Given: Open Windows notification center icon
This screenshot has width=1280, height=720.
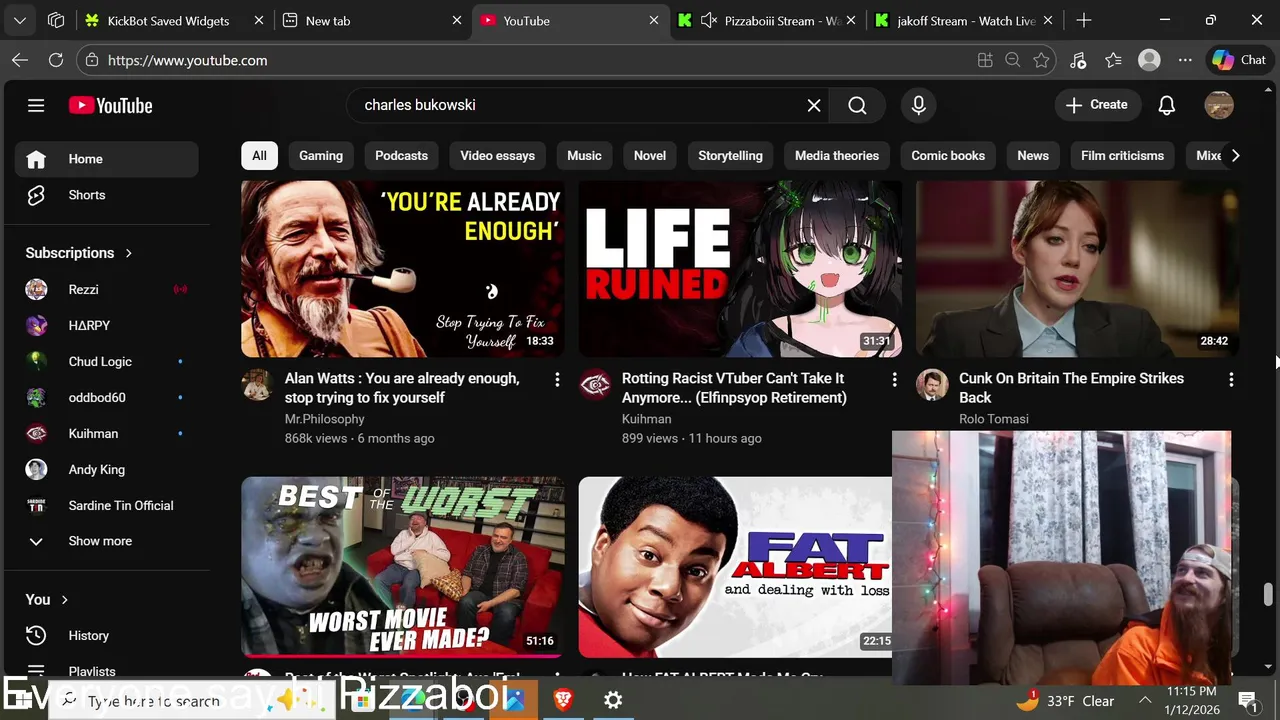Looking at the screenshot, I should (1247, 700).
